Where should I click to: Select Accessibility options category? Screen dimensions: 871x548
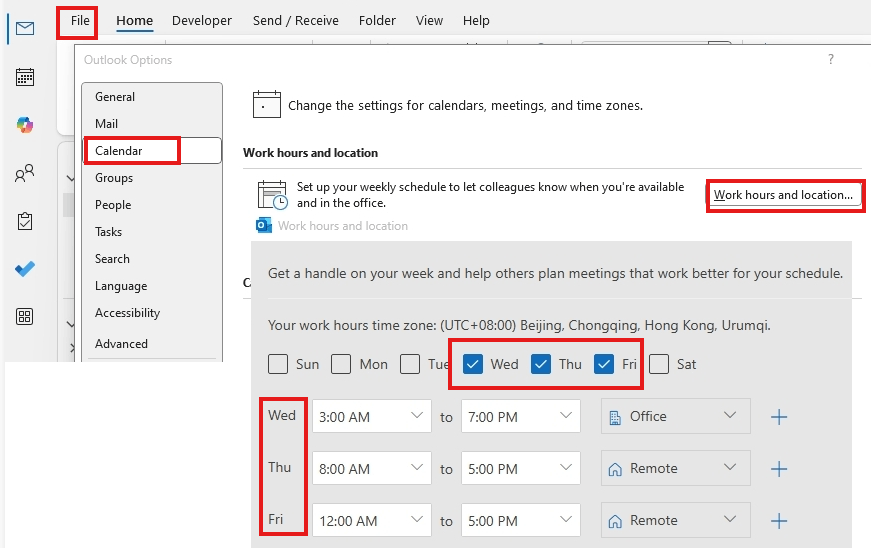152,313
